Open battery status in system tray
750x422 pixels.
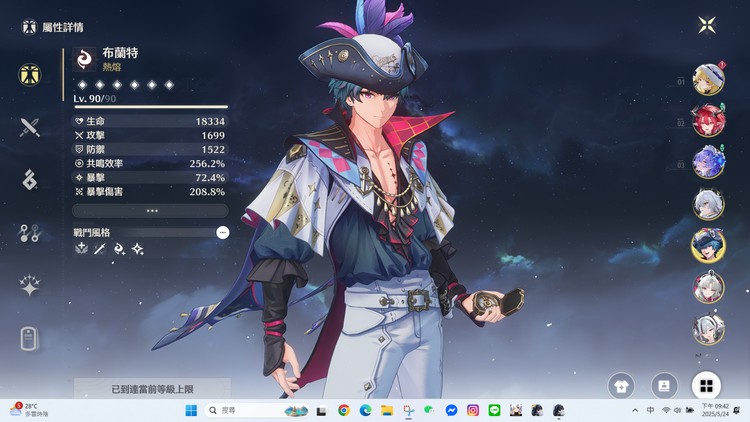pos(690,411)
